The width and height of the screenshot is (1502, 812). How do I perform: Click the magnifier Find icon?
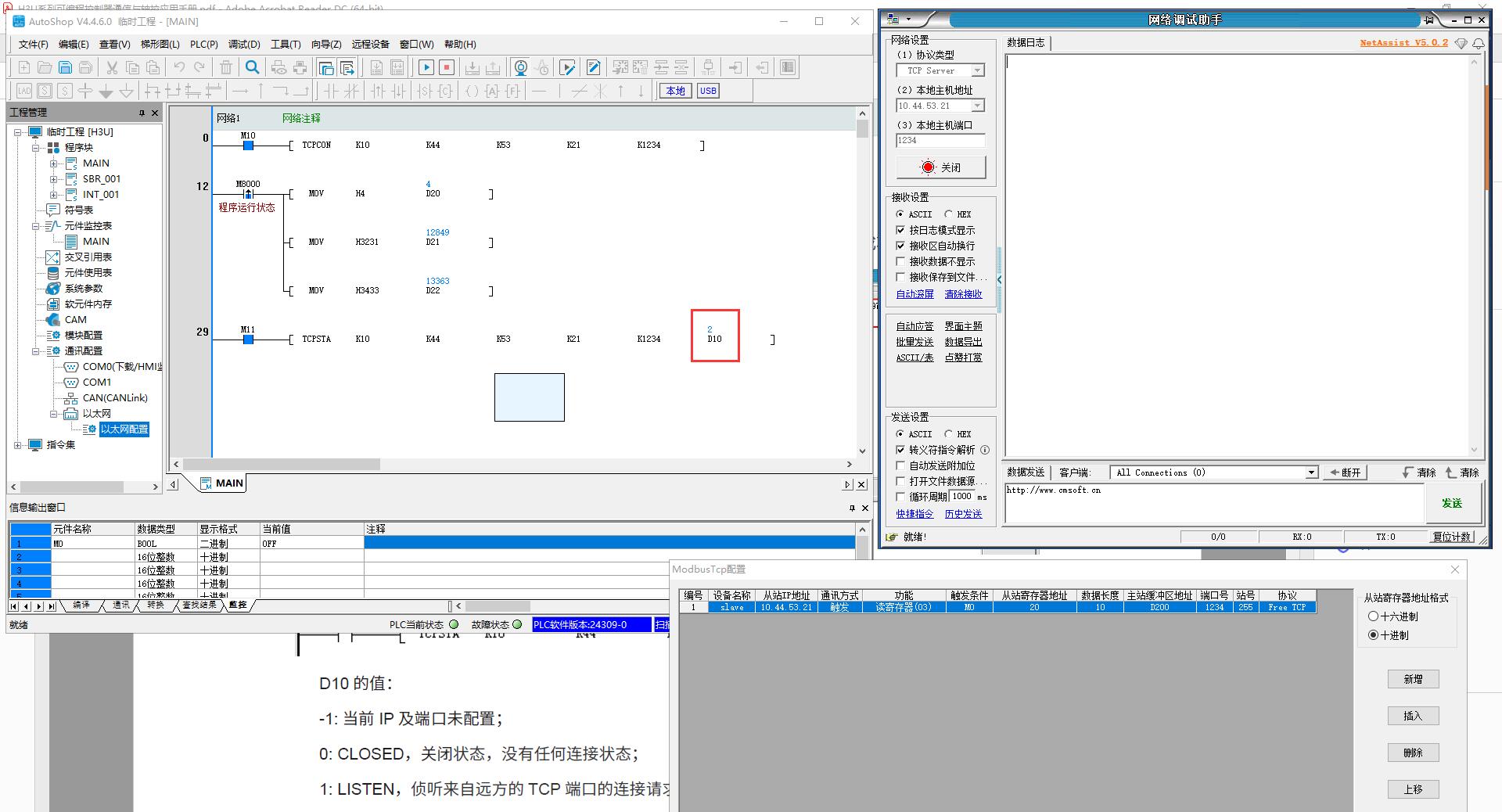tap(253, 68)
